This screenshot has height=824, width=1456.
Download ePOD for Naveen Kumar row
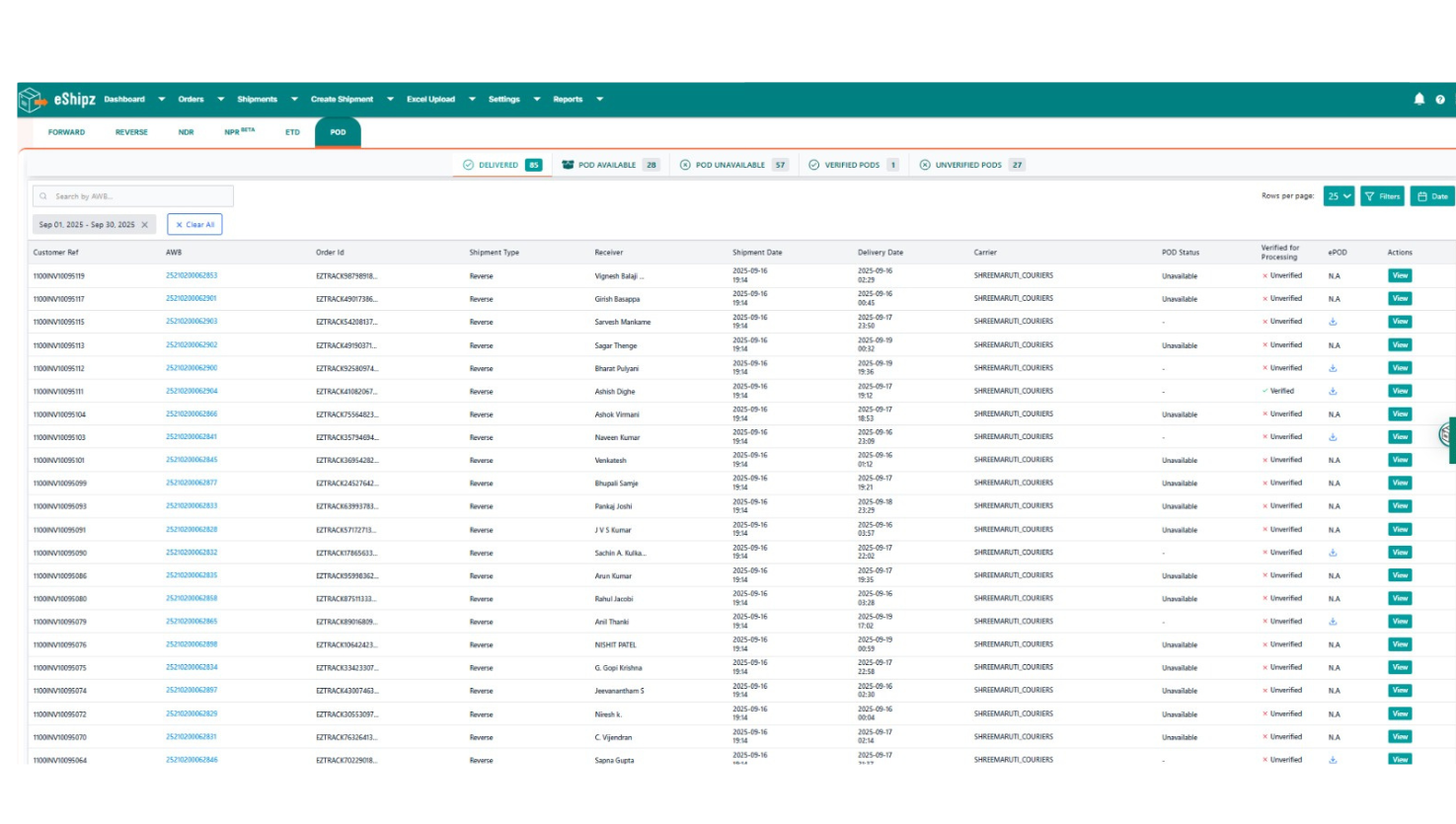pos(1333,437)
